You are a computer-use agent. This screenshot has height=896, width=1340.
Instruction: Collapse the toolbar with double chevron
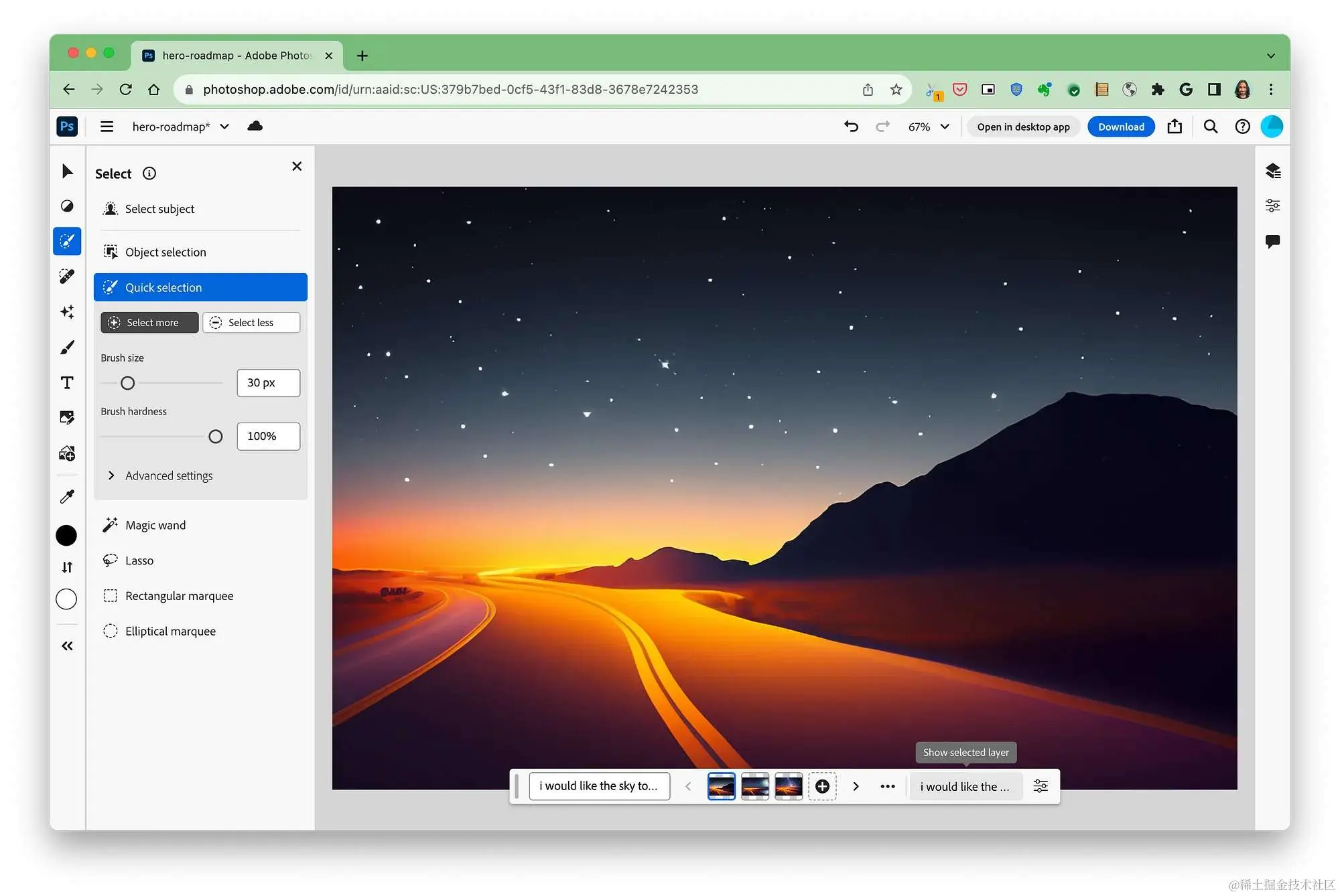(x=67, y=646)
